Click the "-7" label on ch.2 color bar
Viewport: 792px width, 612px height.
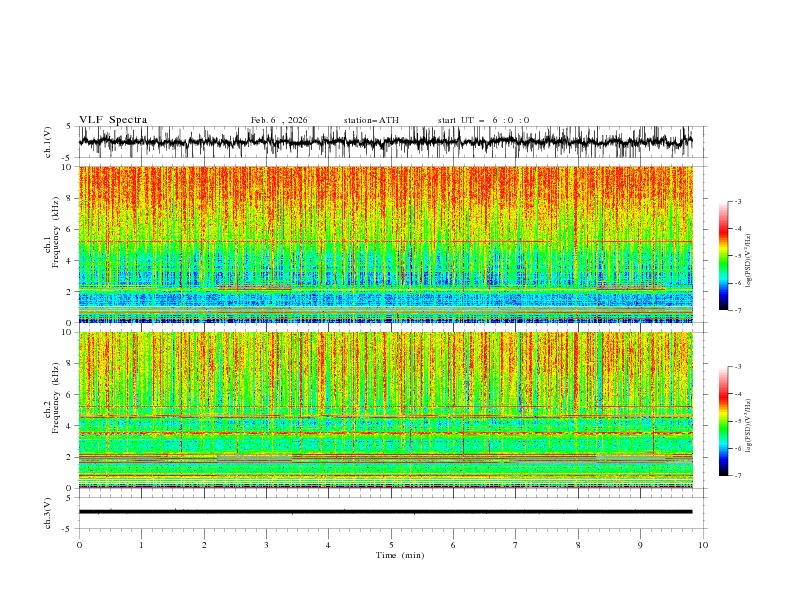pos(737,476)
